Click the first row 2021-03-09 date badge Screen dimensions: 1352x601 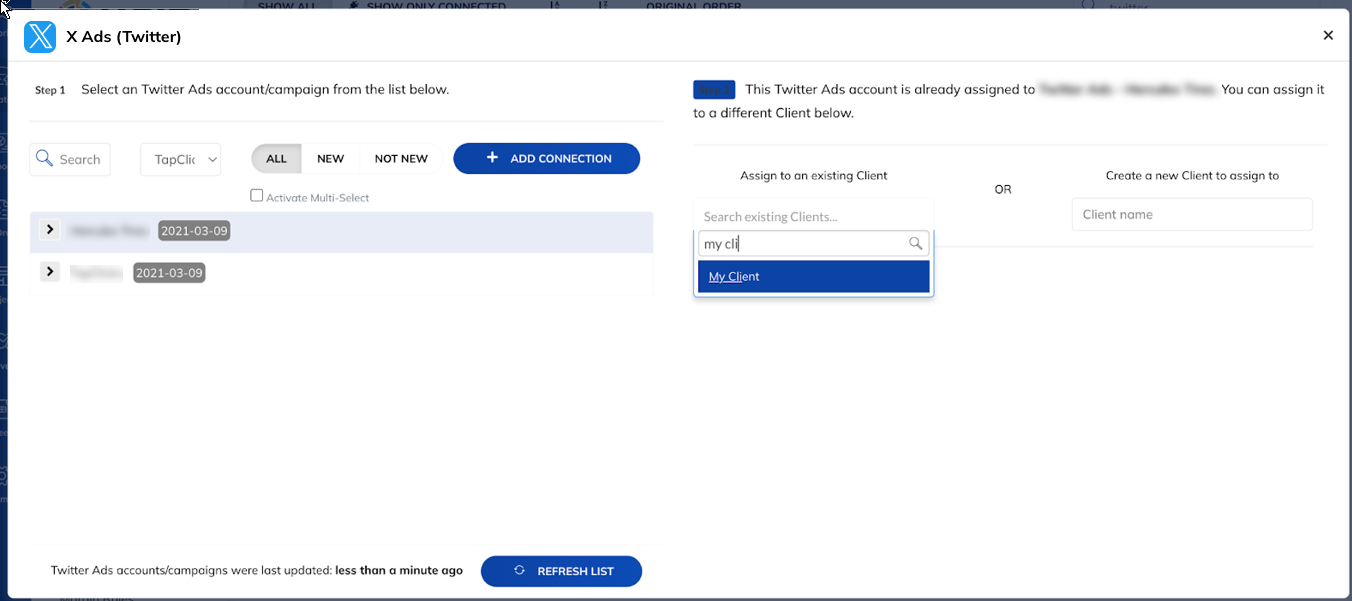(x=195, y=231)
